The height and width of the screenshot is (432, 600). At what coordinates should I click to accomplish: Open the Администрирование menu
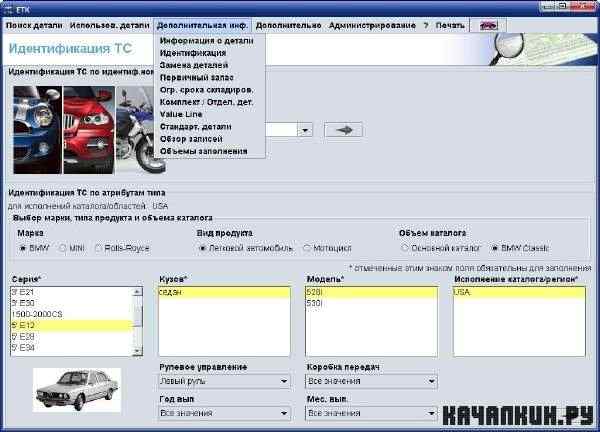click(x=372, y=25)
